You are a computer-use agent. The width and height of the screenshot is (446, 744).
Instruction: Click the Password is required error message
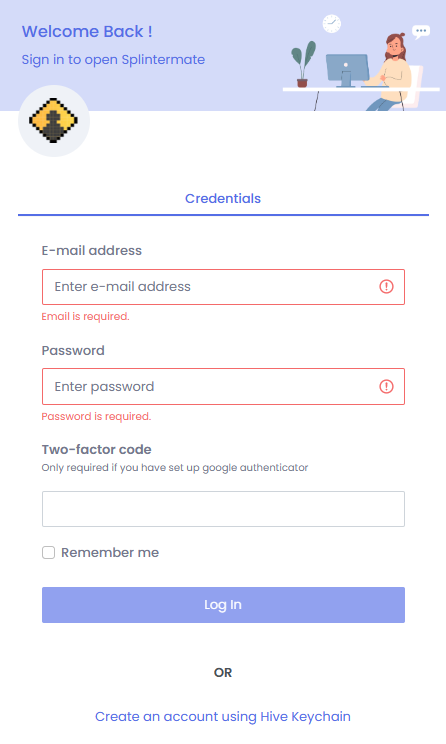[96, 417]
